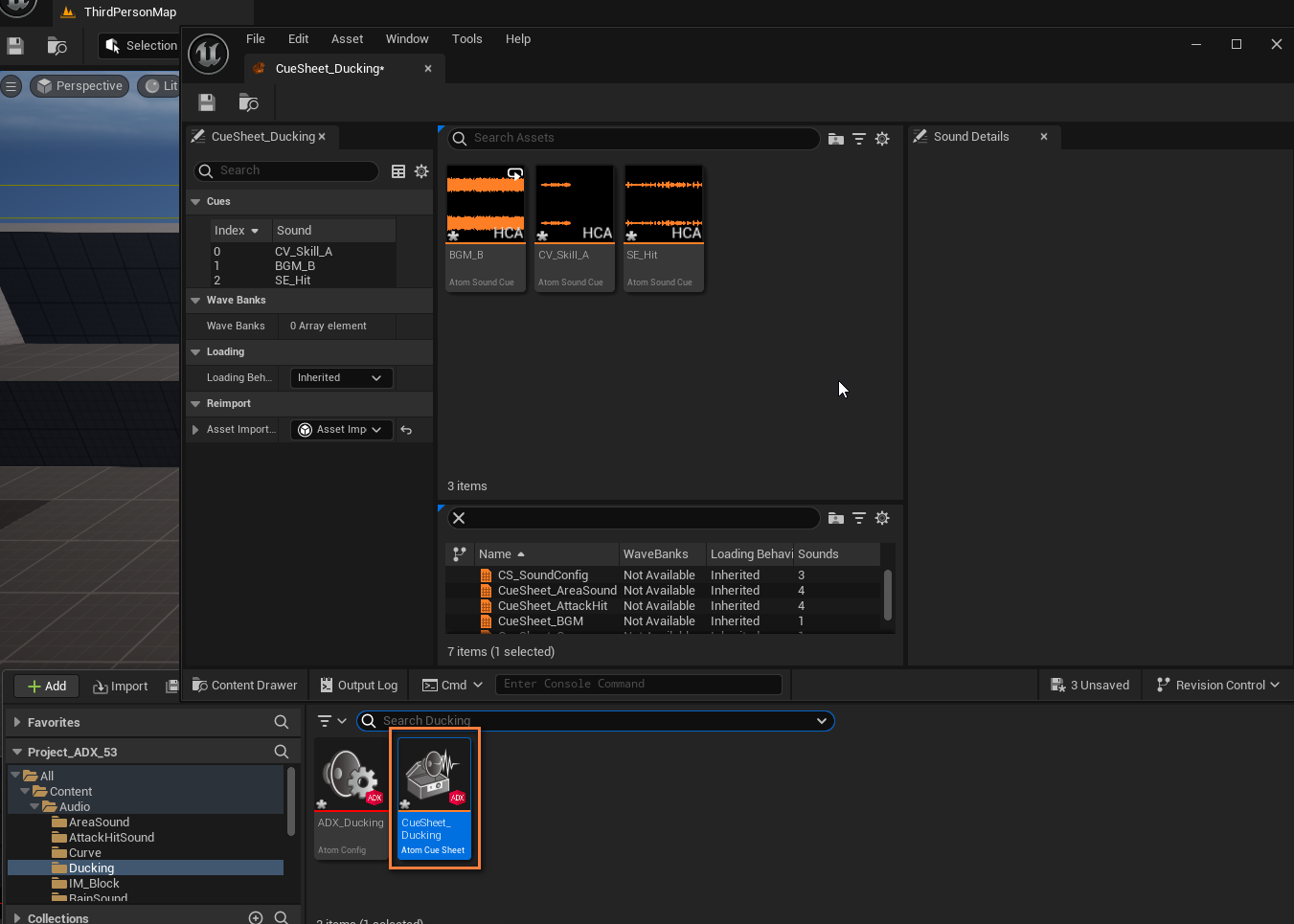Image resolution: width=1294 pixels, height=924 pixels.
Task: Select the CueSheet_BGM row in list
Action: click(x=662, y=621)
